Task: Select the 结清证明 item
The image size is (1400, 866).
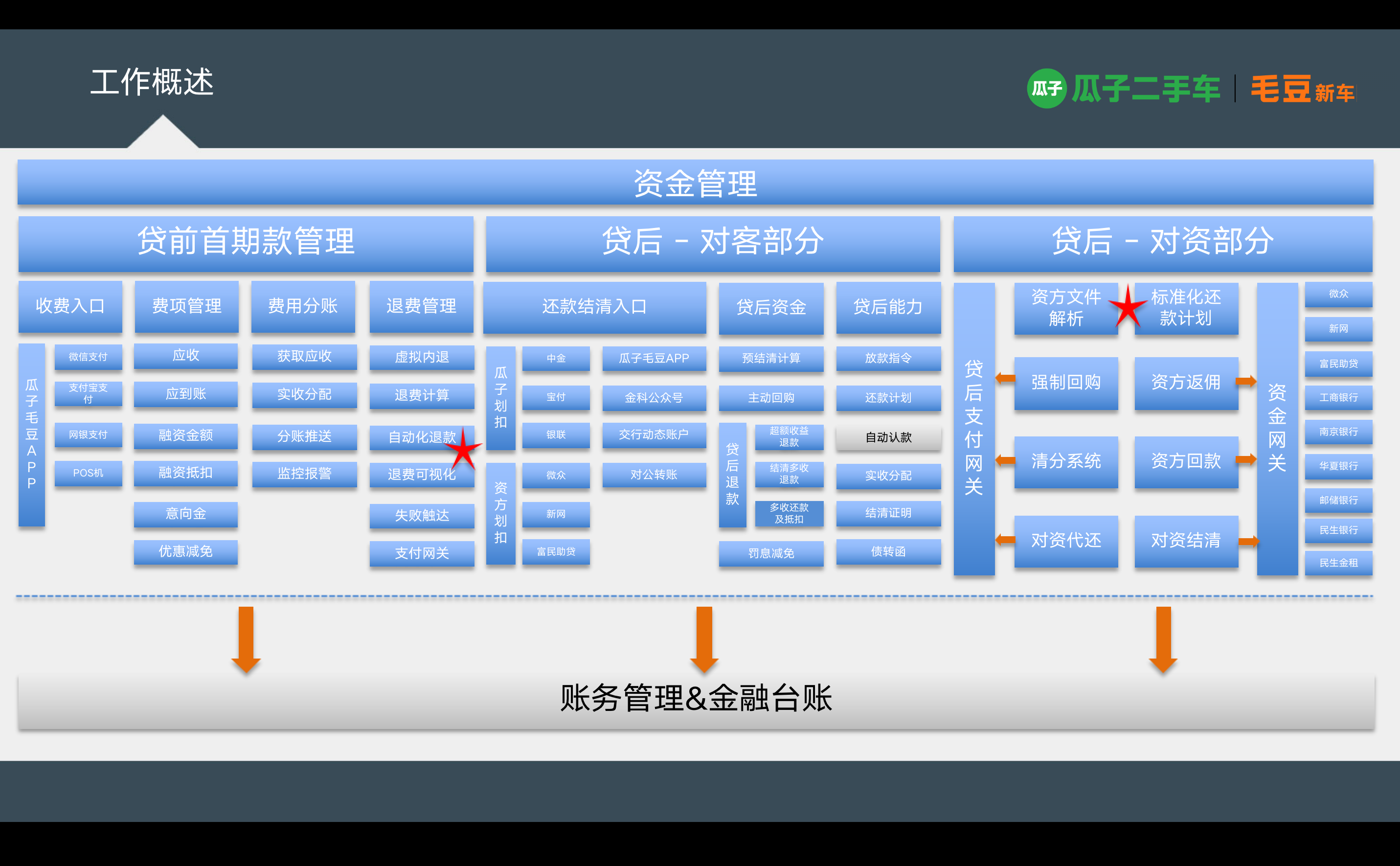Action: click(x=888, y=513)
